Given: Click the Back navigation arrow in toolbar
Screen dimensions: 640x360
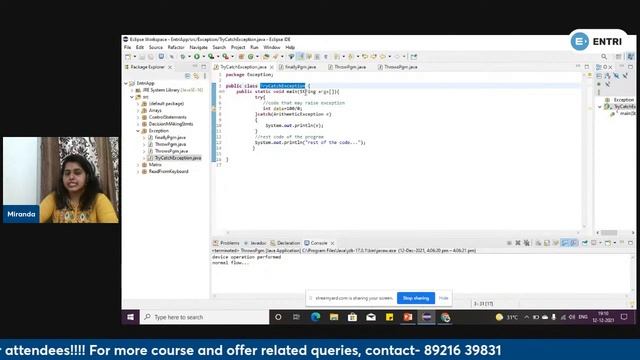Looking at the screenshot, I should 383,56.
